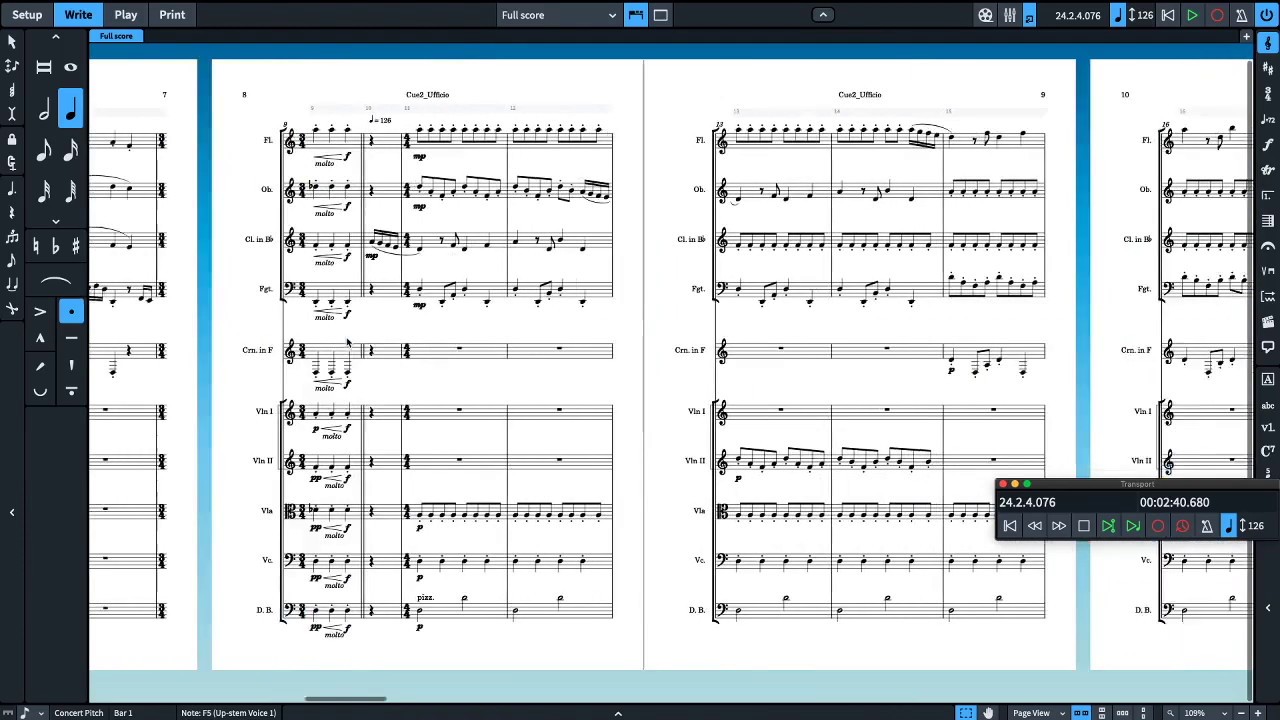The image size is (1280, 720).
Task: Select the sixteenth note duration
Action: (x=71, y=151)
